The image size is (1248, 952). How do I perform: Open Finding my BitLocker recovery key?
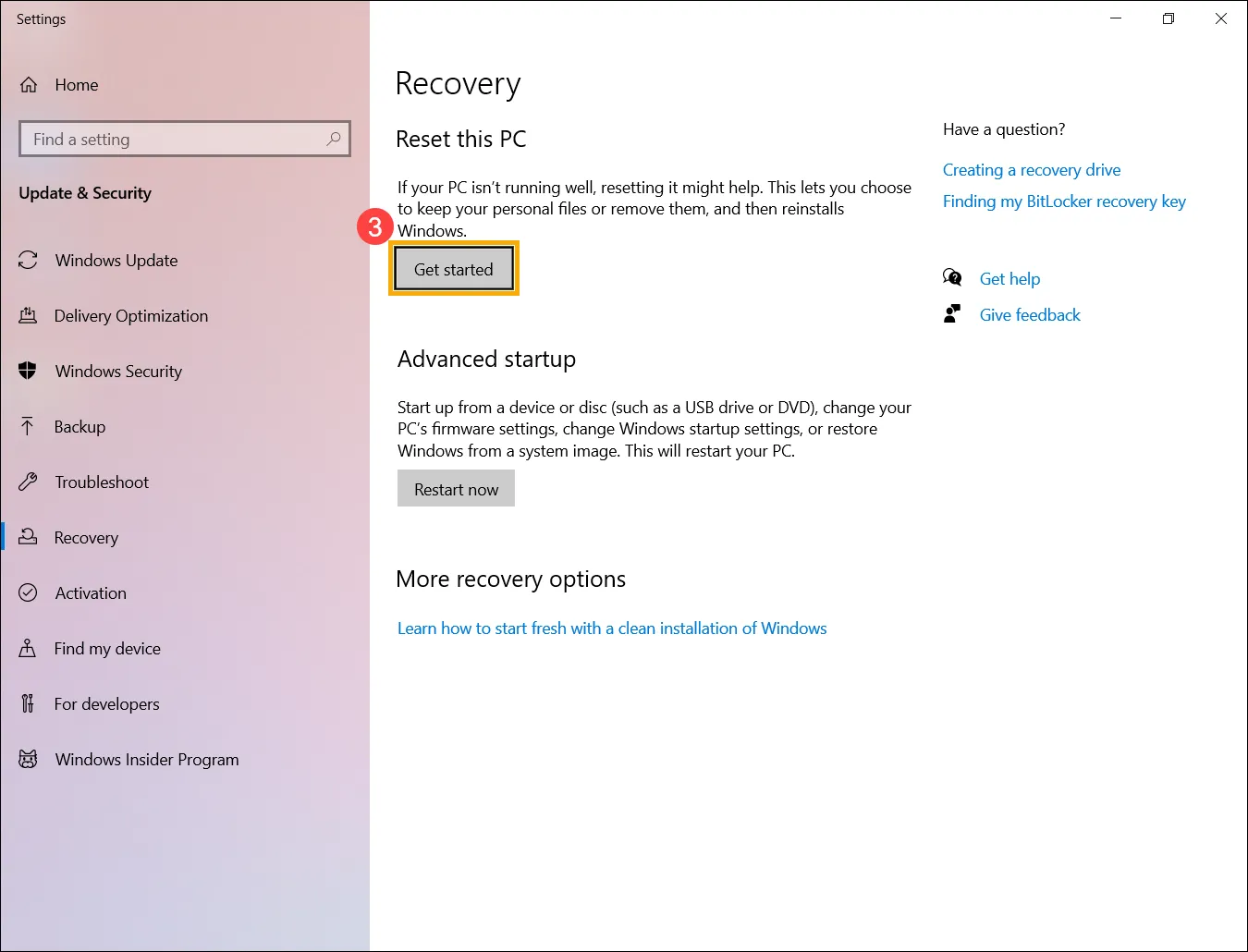1064,201
